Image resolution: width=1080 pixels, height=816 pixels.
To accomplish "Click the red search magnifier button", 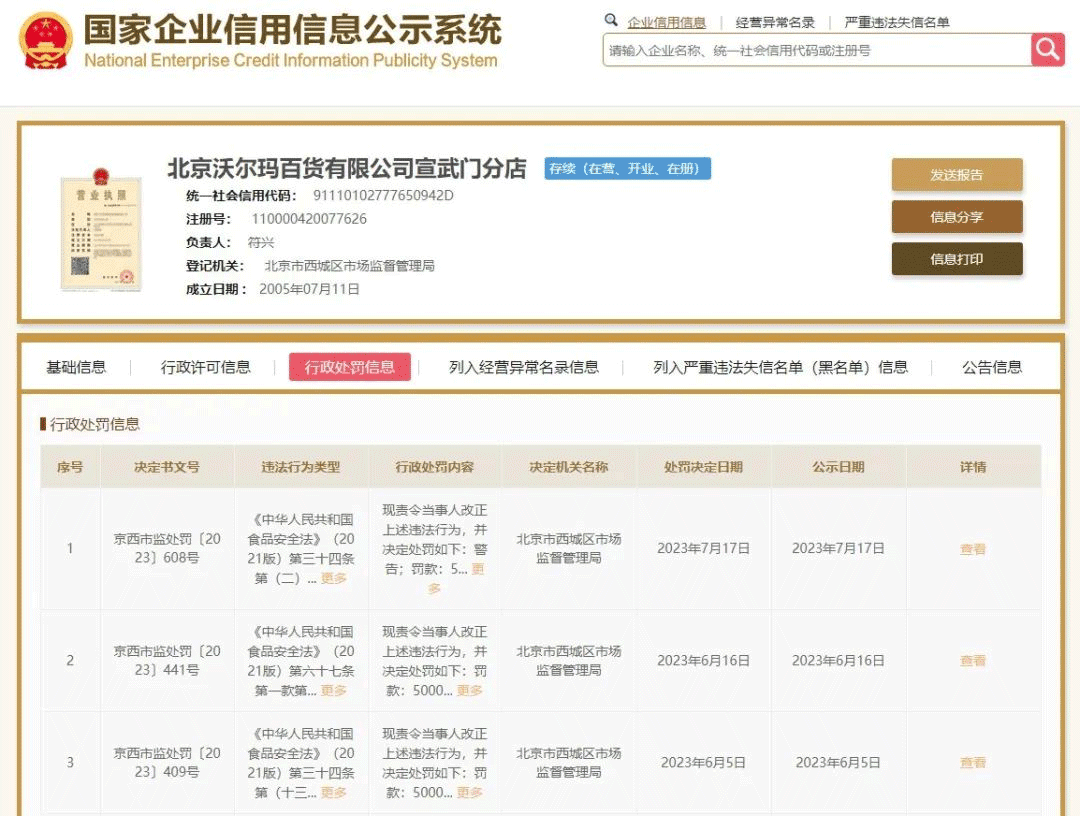I will 1048,49.
